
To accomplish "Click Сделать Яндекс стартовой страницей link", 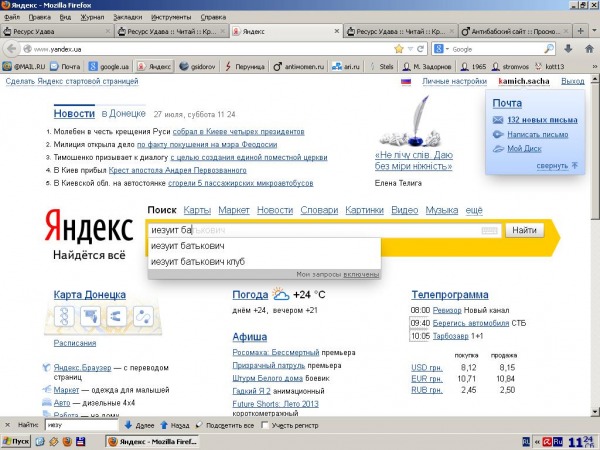I will click(72, 81).
